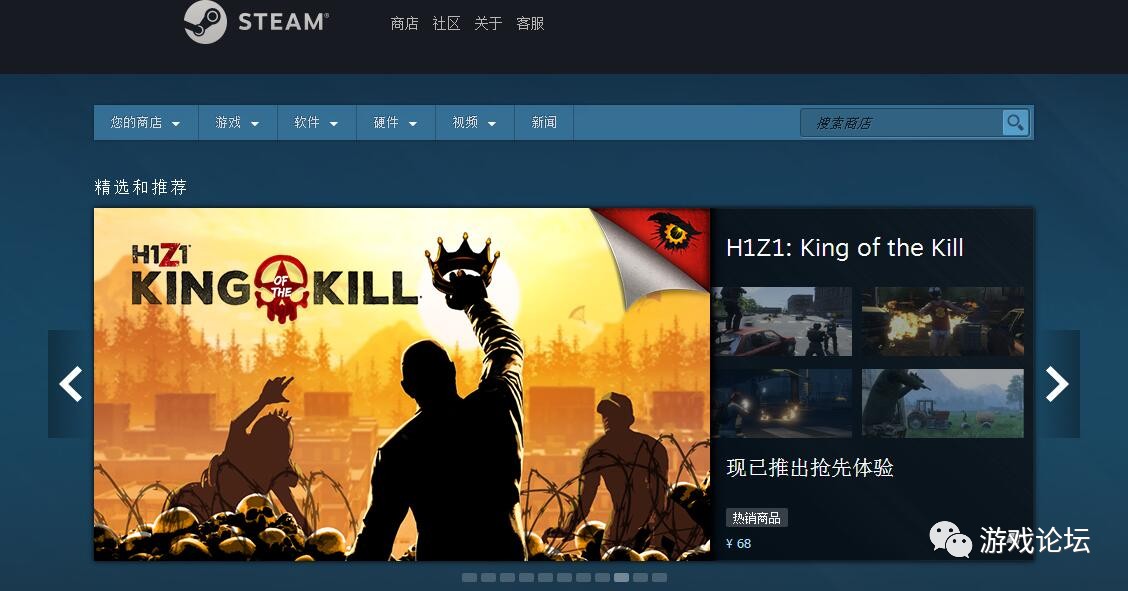
Task: Open the 硬件 dropdown menu
Action: [396, 123]
